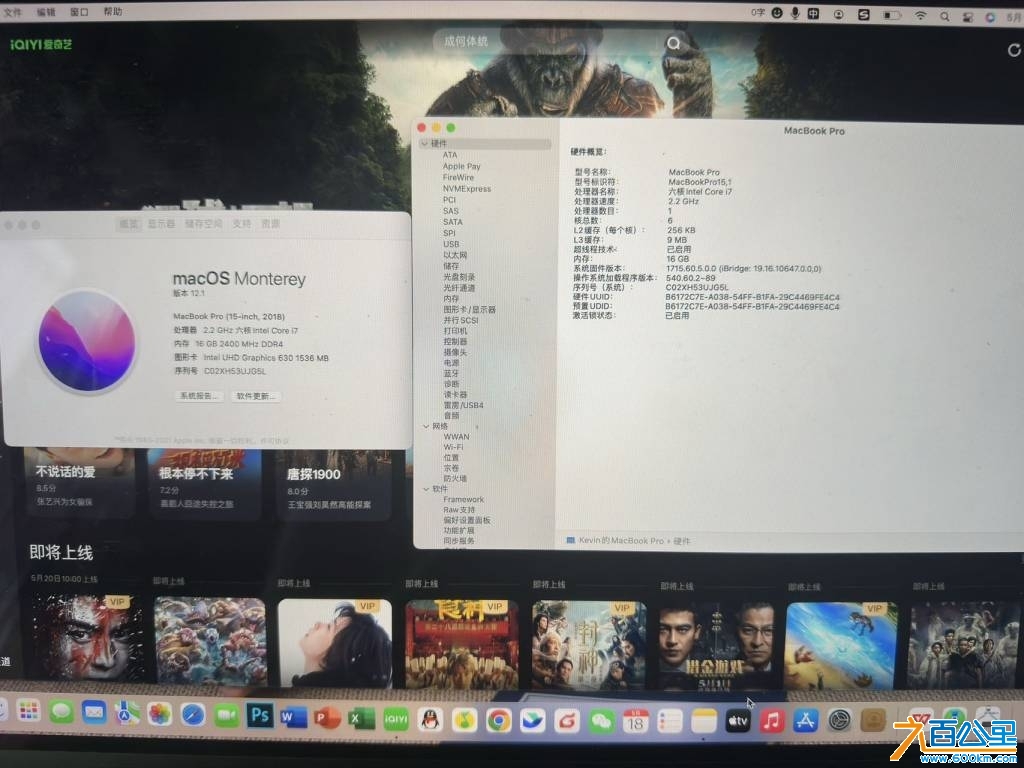Open System Preferences gear in dock
The width and height of the screenshot is (1024, 768).
[x=840, y=721]
